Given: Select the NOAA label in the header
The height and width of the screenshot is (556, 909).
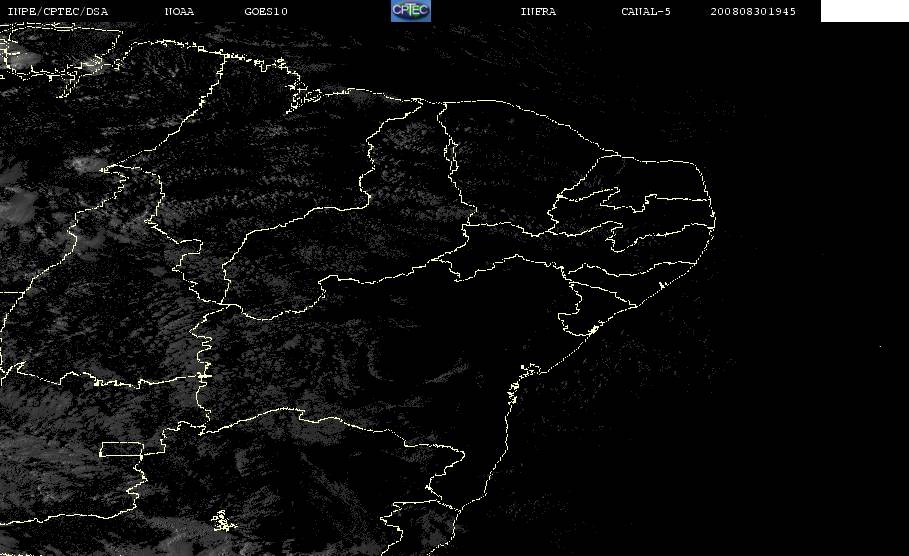Looking at the screenshot, I should pyautogui.click(x=179, y=11).
